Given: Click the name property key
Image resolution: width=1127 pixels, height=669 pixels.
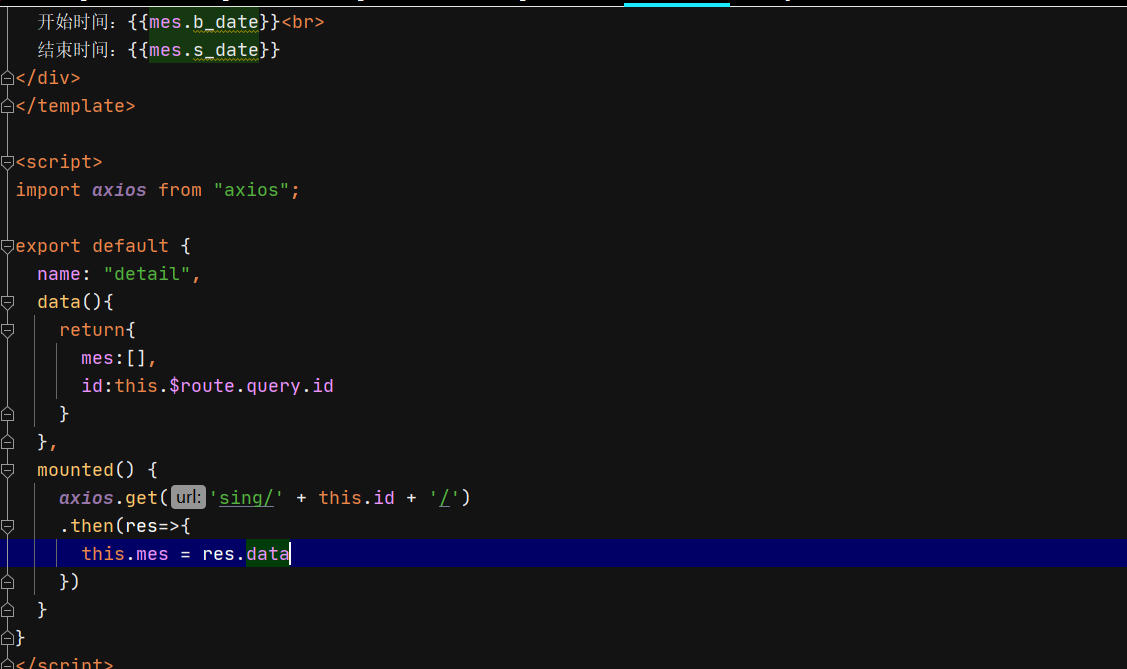Looking at the screenshot, I should click(x=59, y=274).
